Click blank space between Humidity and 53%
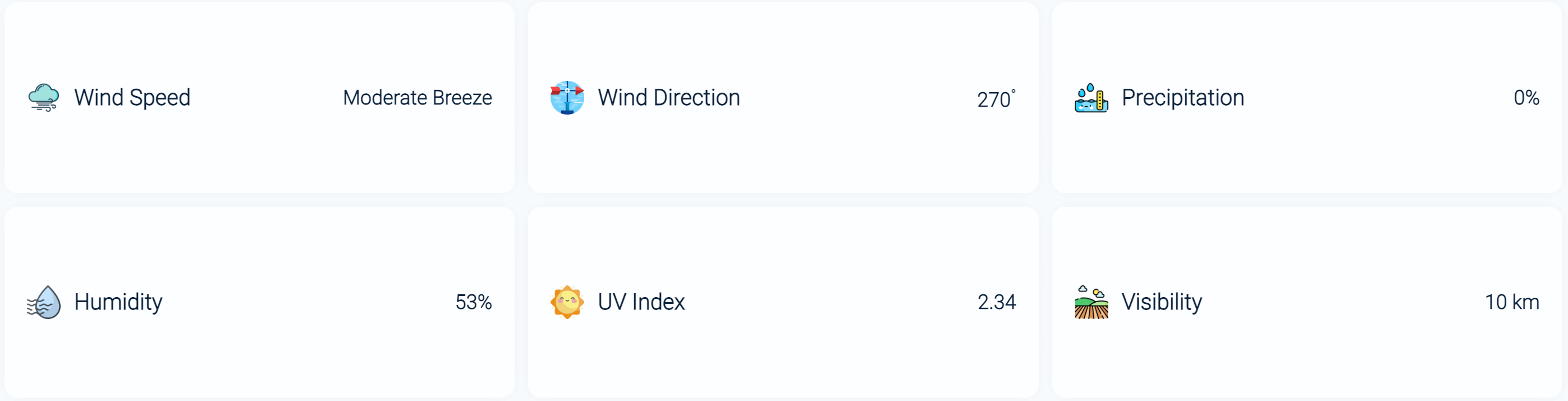The height and width of the screenshot is (401, 1568). coord(304,302)
